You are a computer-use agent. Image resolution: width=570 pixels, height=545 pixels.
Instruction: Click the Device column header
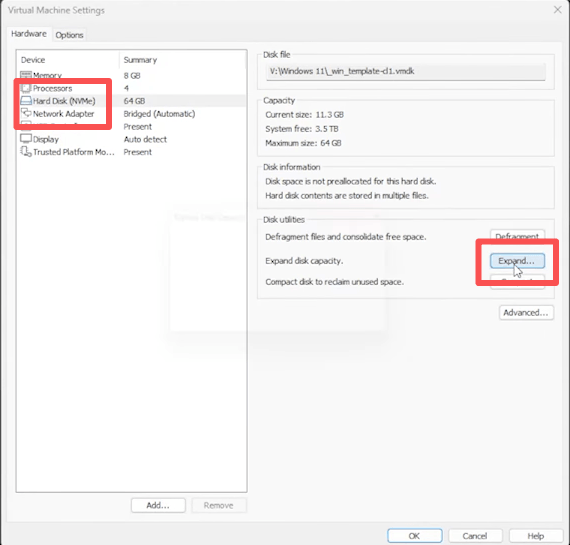pos(33,60)
